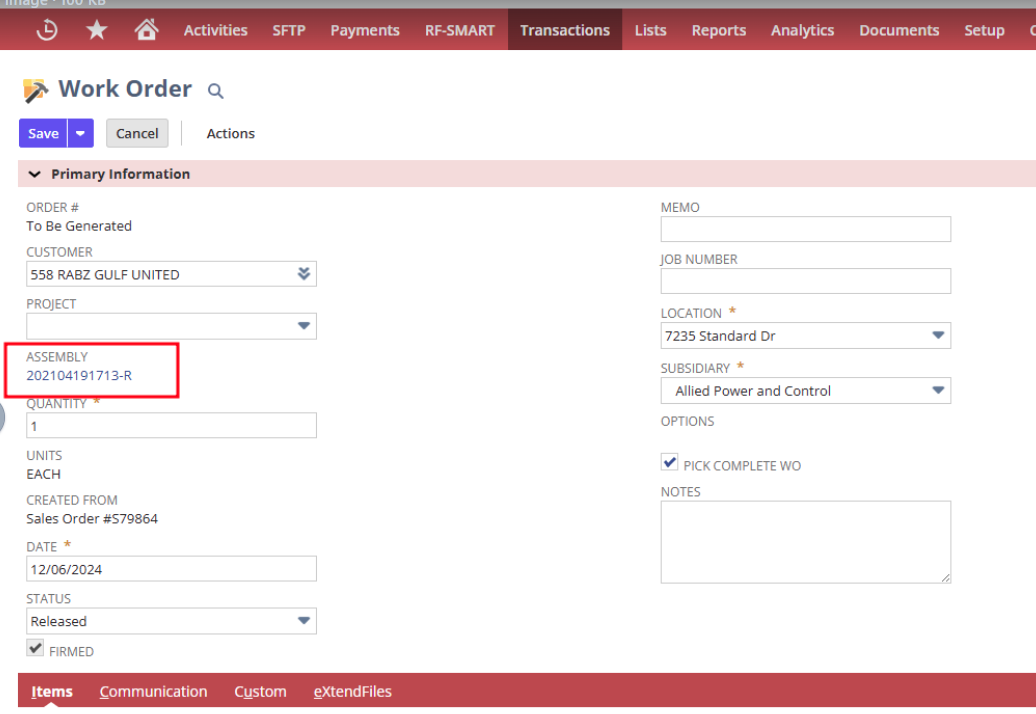The image size is (1036, 714).
Task: Click the search magnifier beside Work Order
Action: click(215, 91)
